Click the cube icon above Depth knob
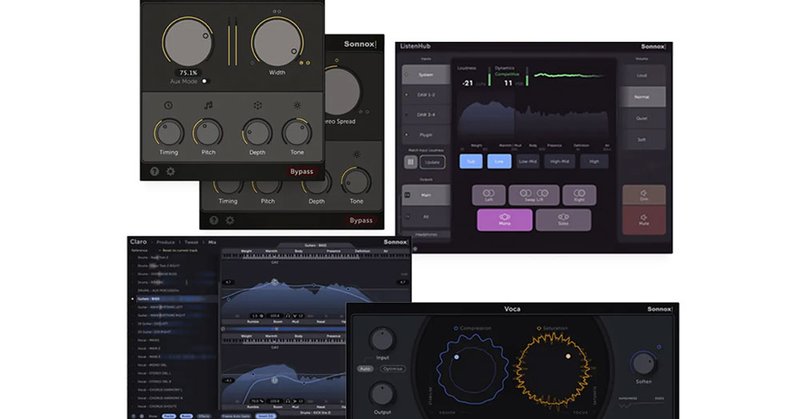This screenshot has width=800, height=419. pyautogui.click(x=258, y=106)
